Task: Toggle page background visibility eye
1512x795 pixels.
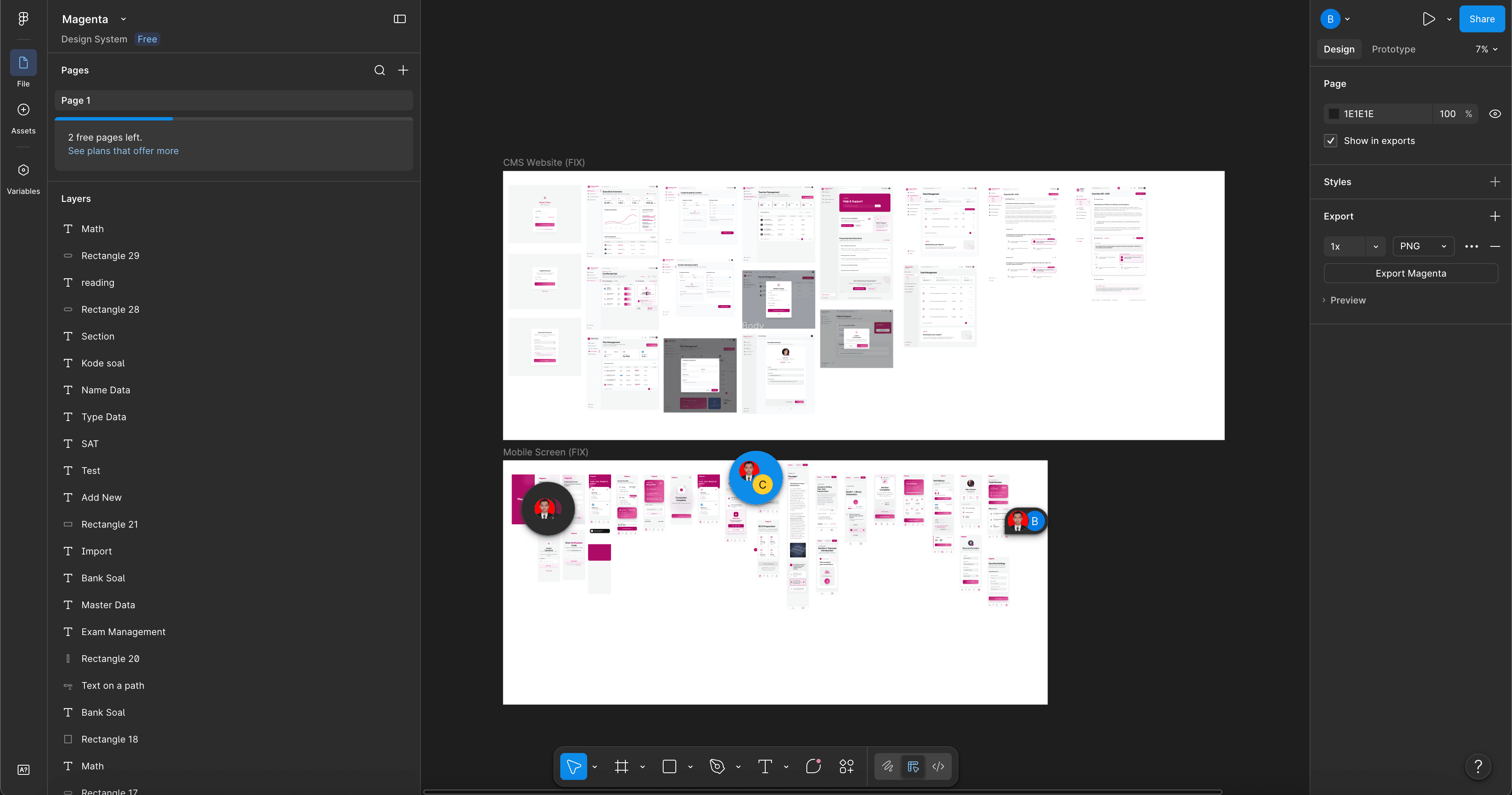Action: coord(1495,114)
